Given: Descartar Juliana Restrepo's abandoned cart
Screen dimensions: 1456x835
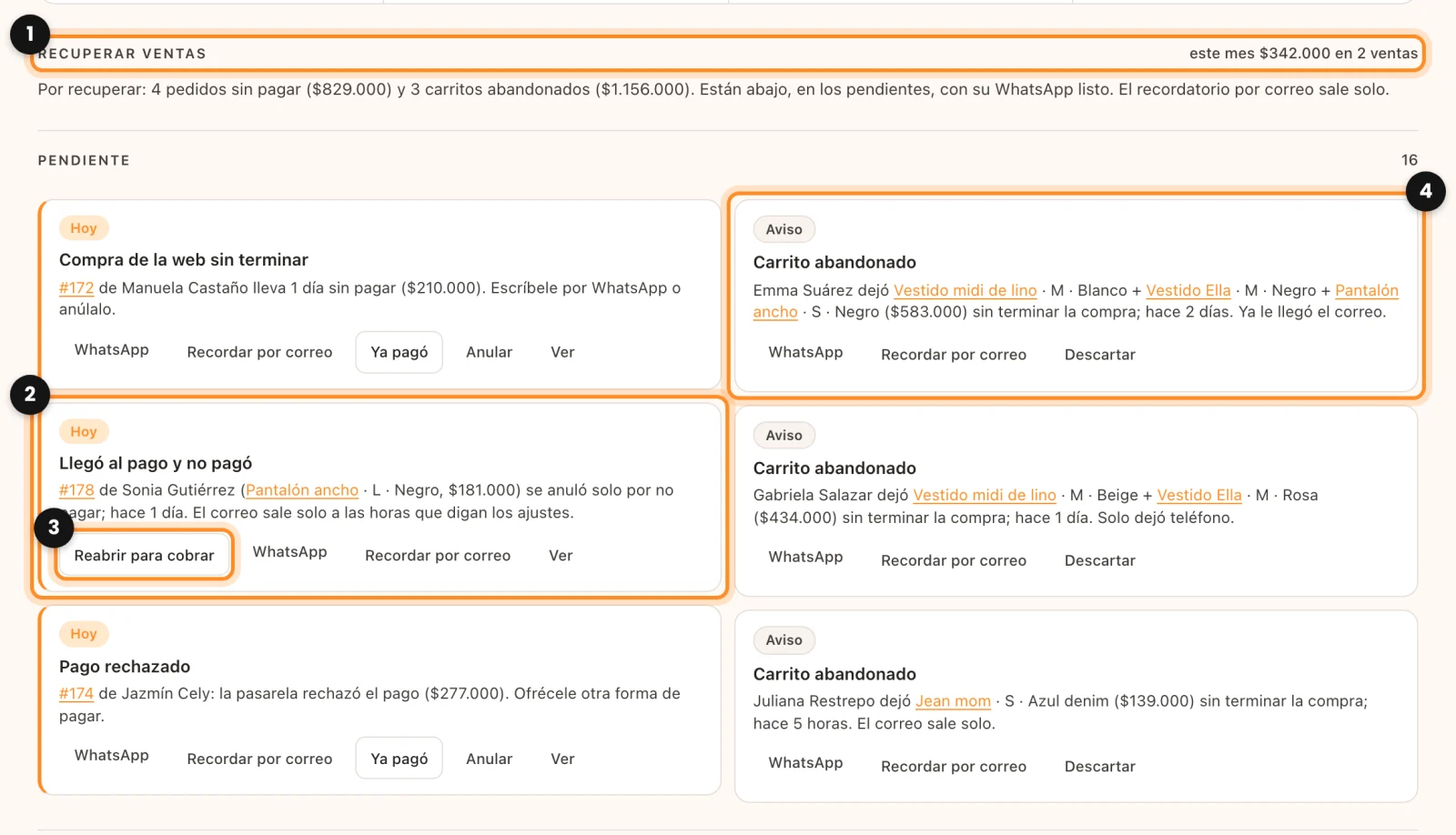Looking at the screenshot, I should point(1099,766).
